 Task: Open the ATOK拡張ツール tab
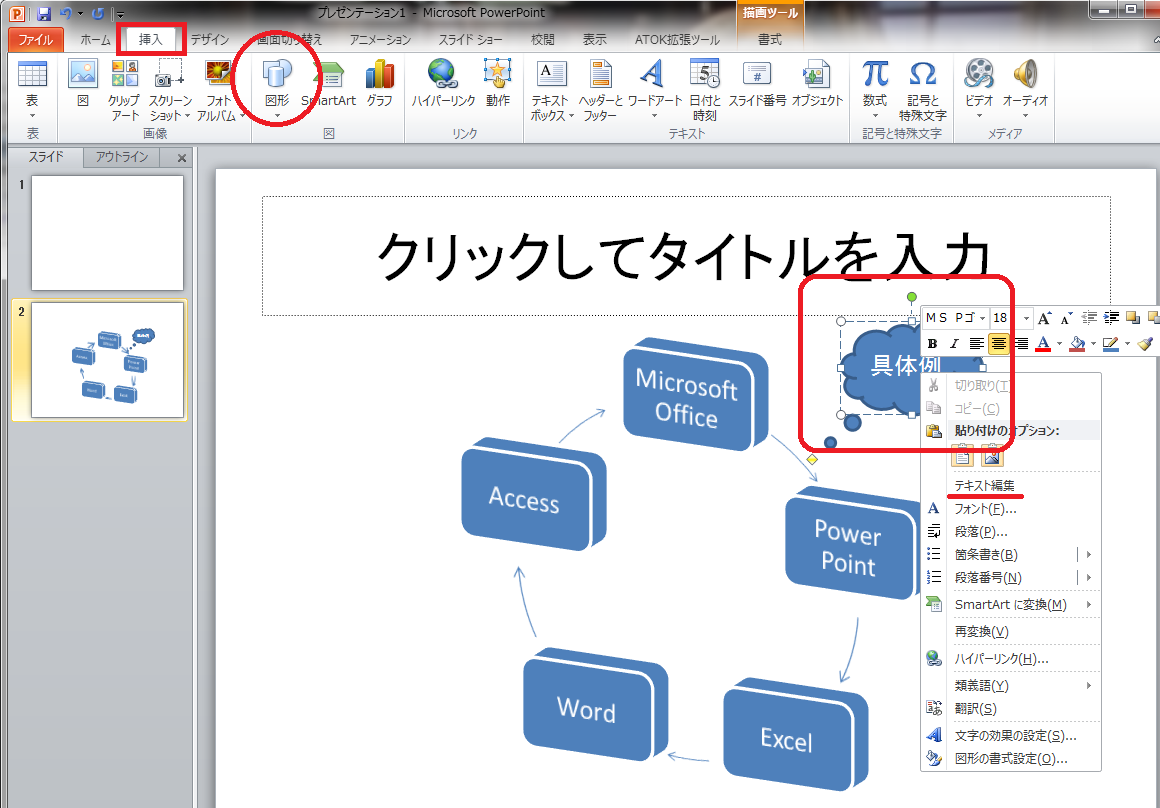(677, 39)
